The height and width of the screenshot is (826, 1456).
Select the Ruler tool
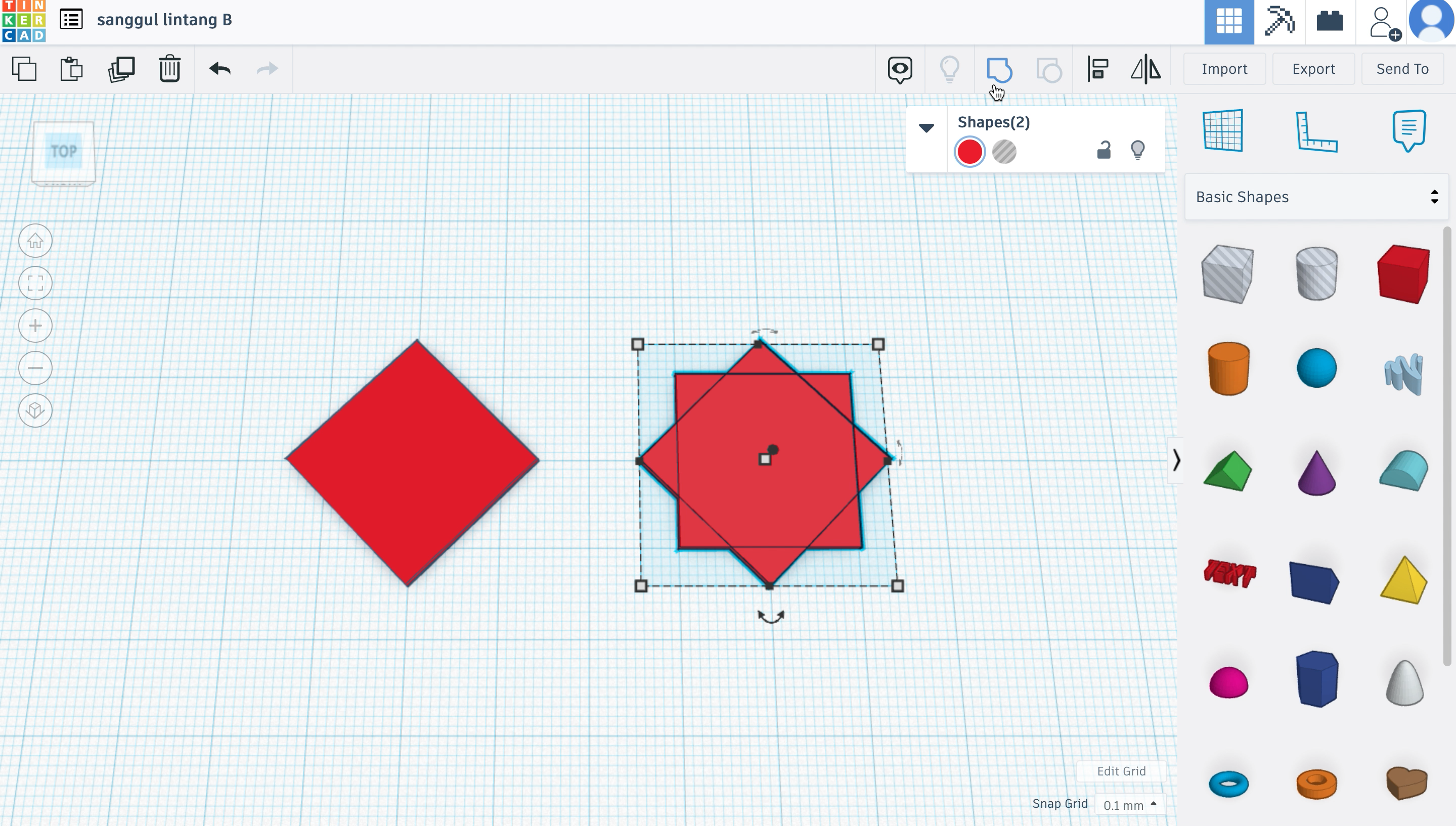pyautogui.click(x=1316, y=131)
